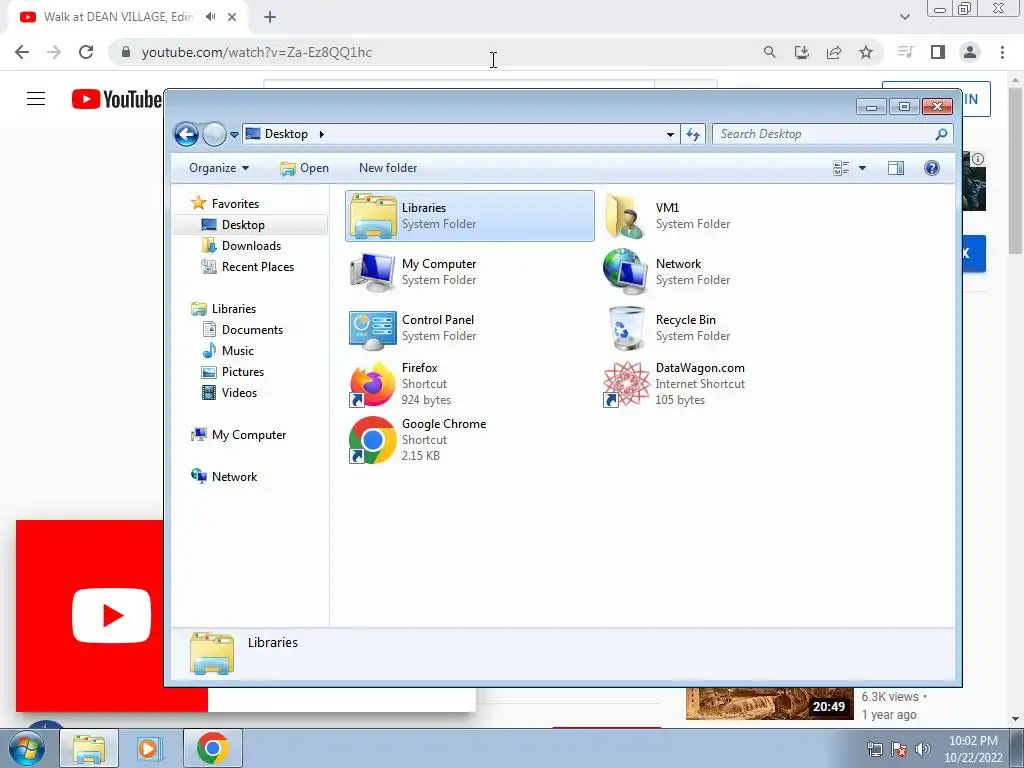Click Windows Explorer taskbar icon
1024x768 pixels.
click(89, 748)
